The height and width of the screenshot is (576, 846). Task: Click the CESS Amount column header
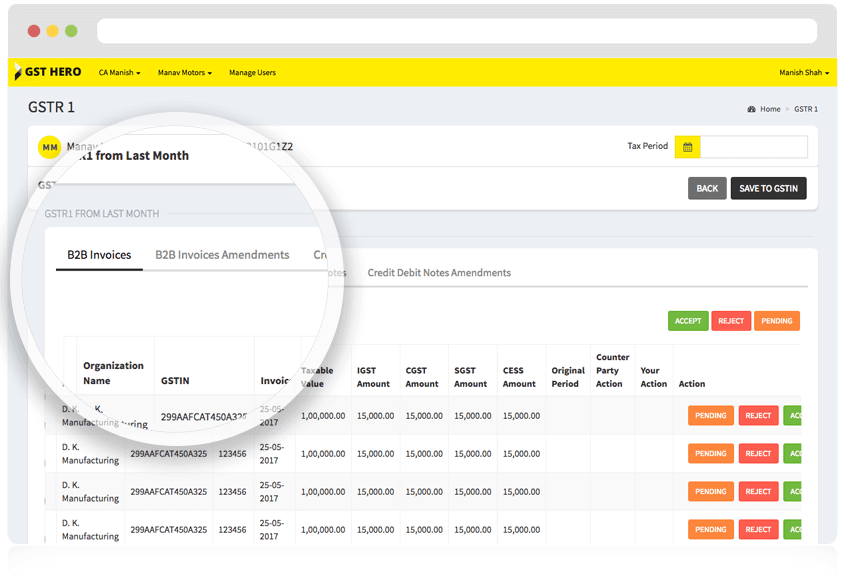(x=519, y=377)
